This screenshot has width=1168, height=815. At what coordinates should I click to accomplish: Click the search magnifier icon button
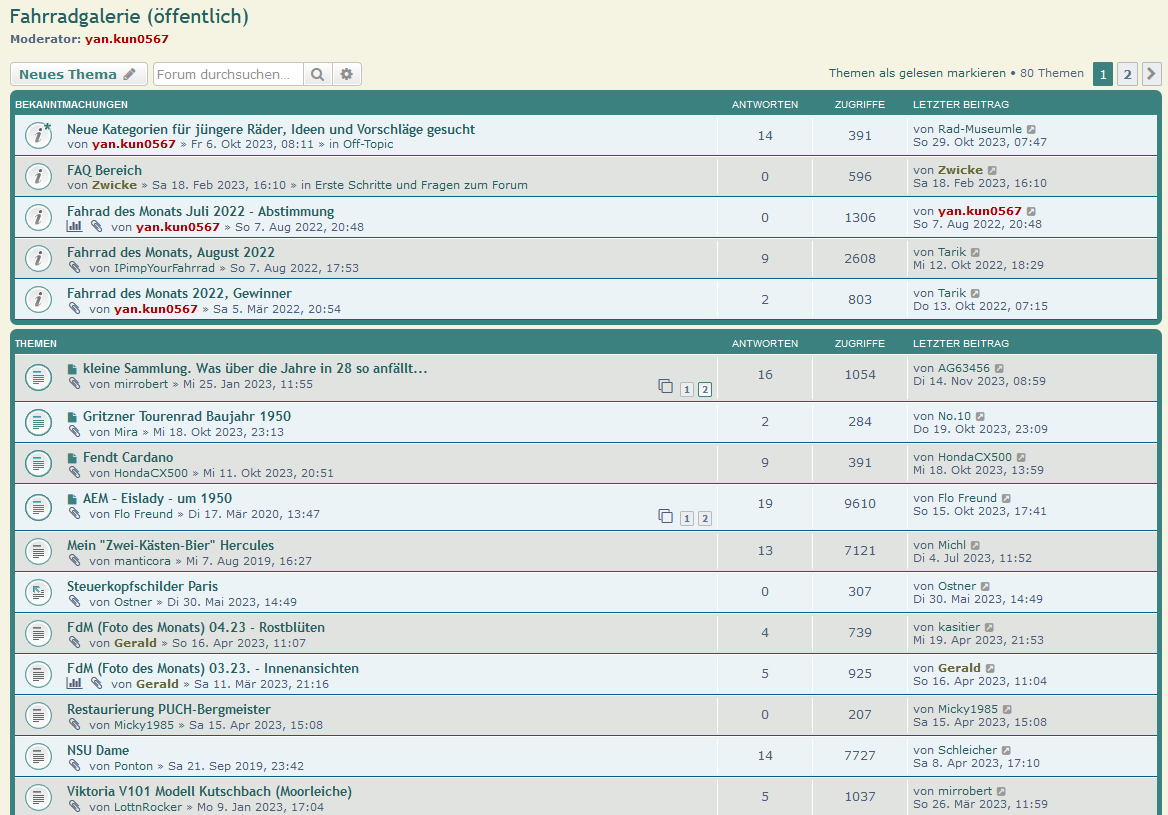click(x=317, y=74)
